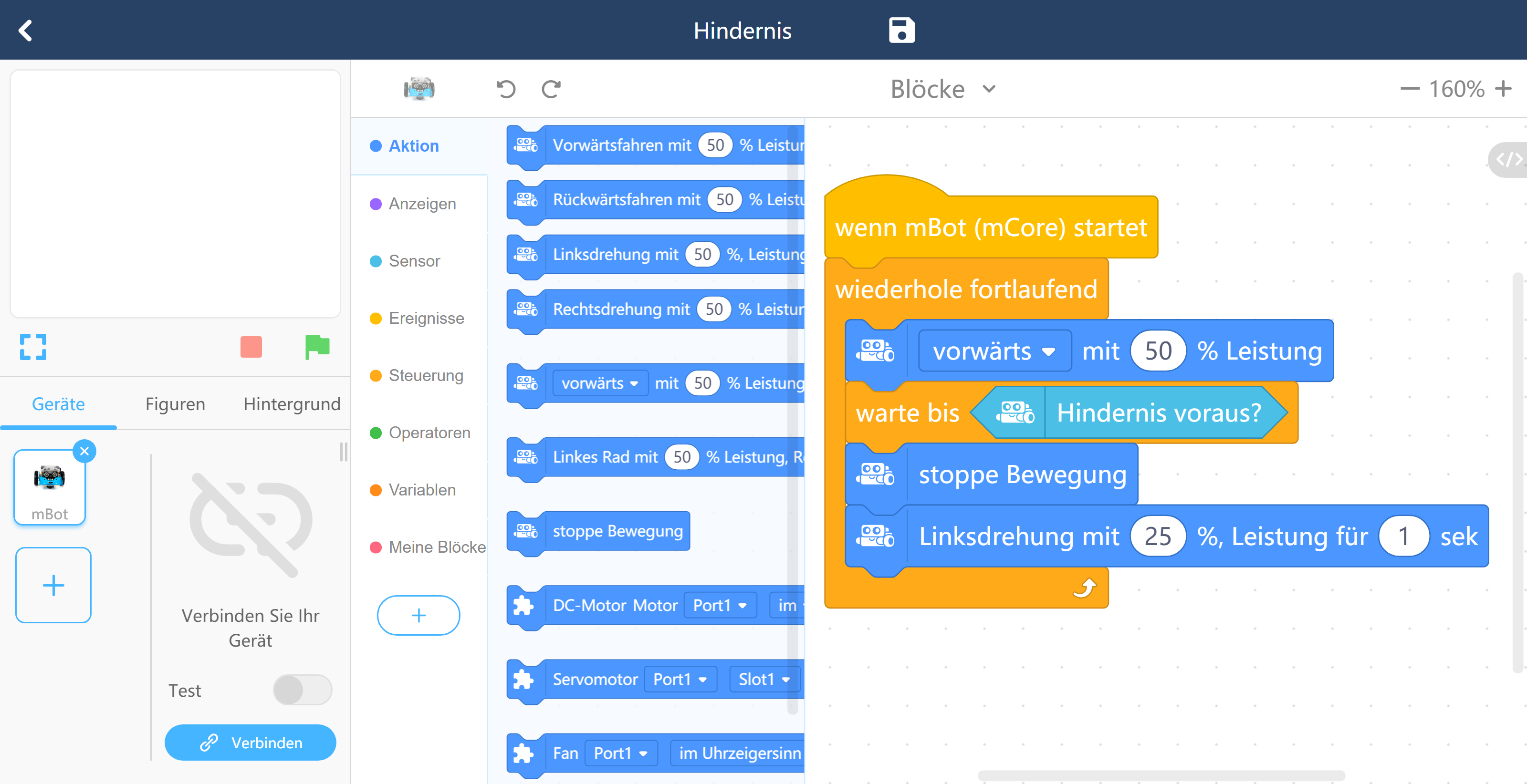Open Port1 dropdown in Fan block
The image size is (1527, 784).
(621, 753)
